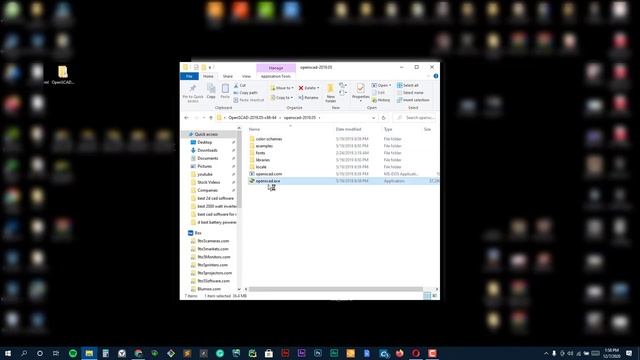Click the Manage contextual tab
This screenshot has width=640, height=360.
click(x=276, y=68)
